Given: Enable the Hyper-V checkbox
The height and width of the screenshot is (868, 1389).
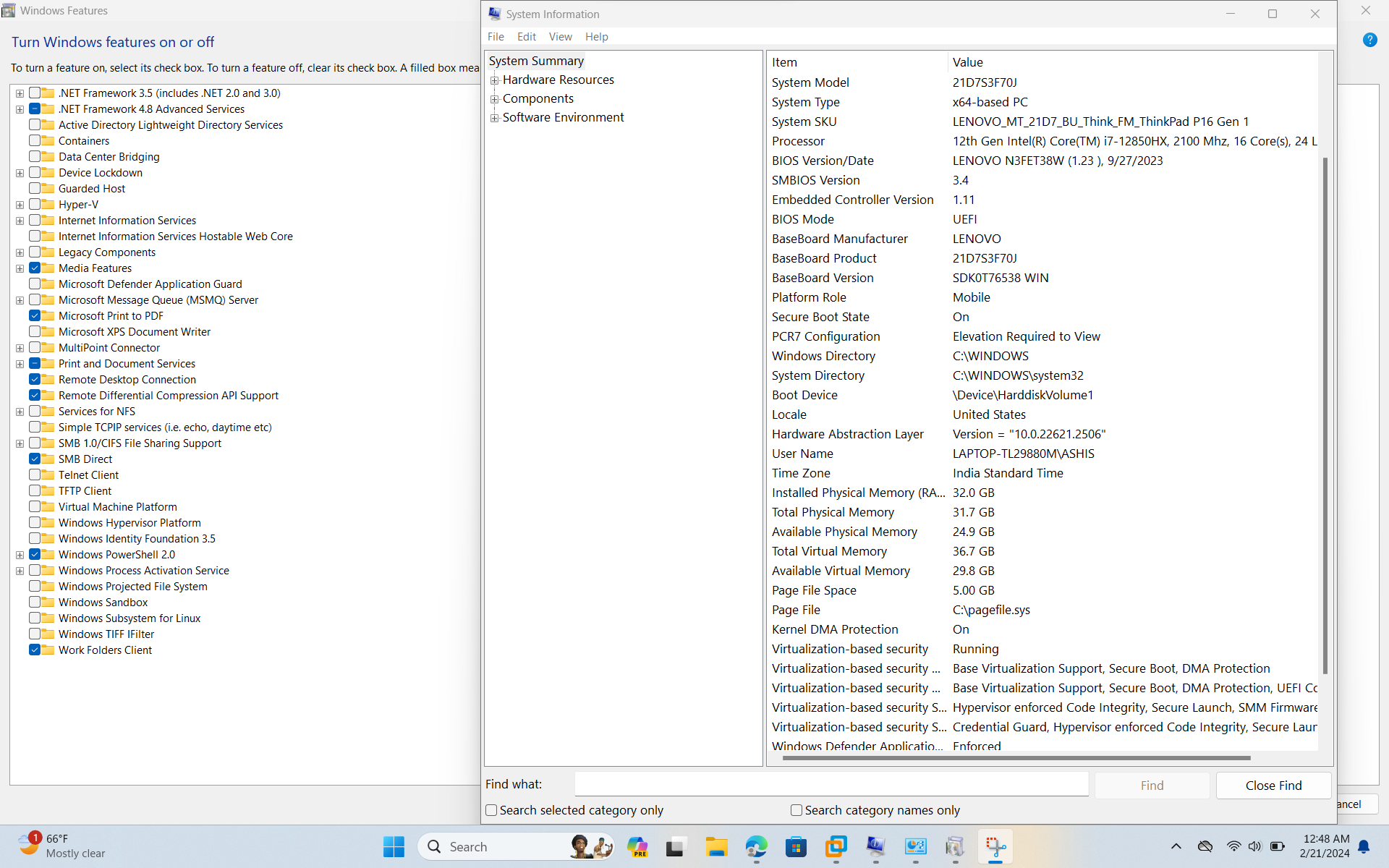Looking at the screenshot, I should coord(35,205).
